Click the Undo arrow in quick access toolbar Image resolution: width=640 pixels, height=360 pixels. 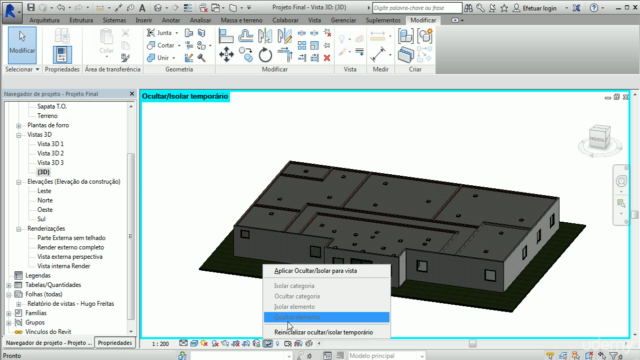(x=61, y=8)
